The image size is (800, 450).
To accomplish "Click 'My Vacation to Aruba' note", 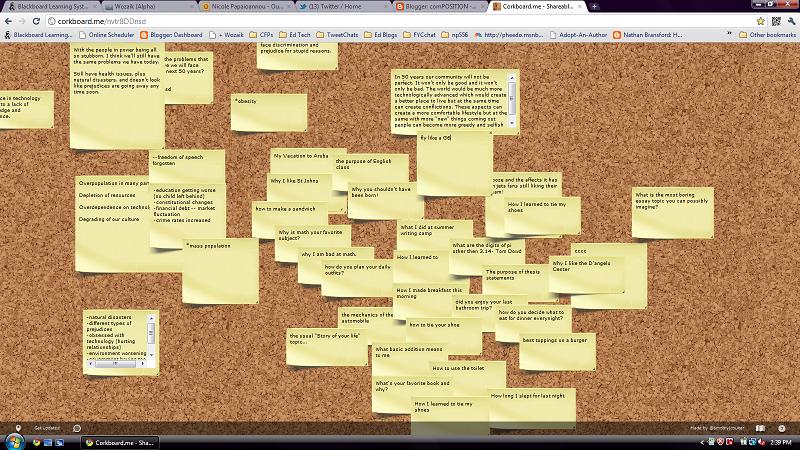I will point(308,161).
